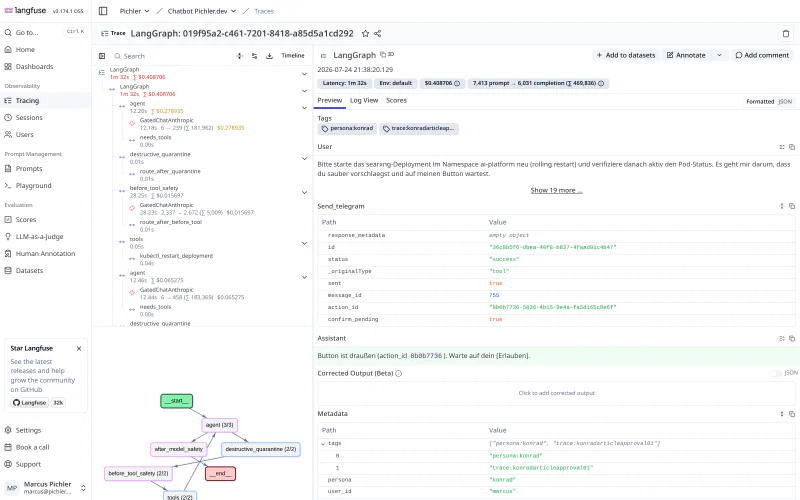The height and width of the screenshot is (500, 800).
Task: Dismiss the Star Langfuse card
Action: [x=79, y=348]
